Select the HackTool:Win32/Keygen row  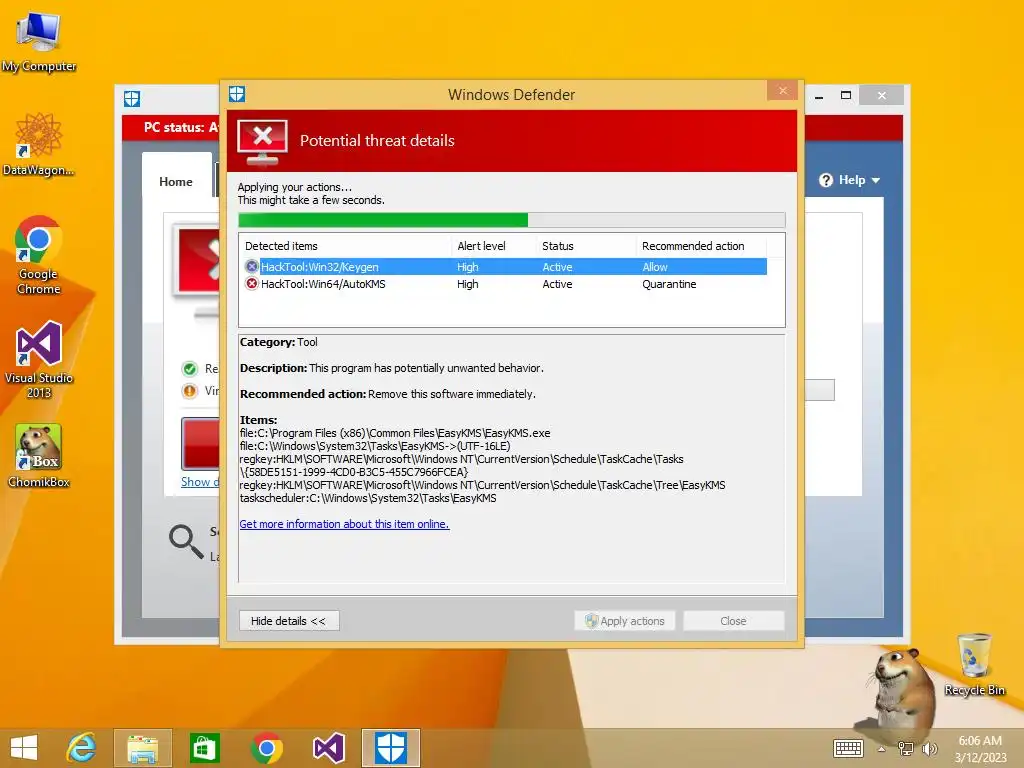pyautogui.click(x=503, y=266)
